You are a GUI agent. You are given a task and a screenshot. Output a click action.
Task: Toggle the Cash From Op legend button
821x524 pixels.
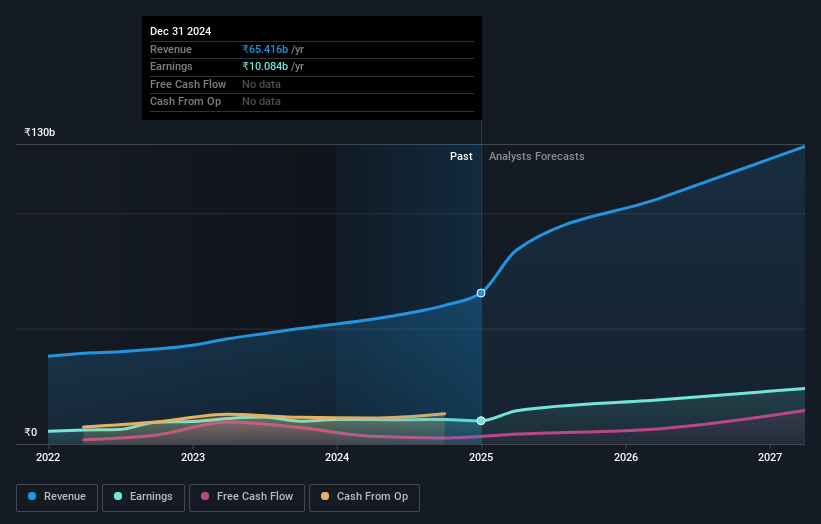click(x=364, y=497)
